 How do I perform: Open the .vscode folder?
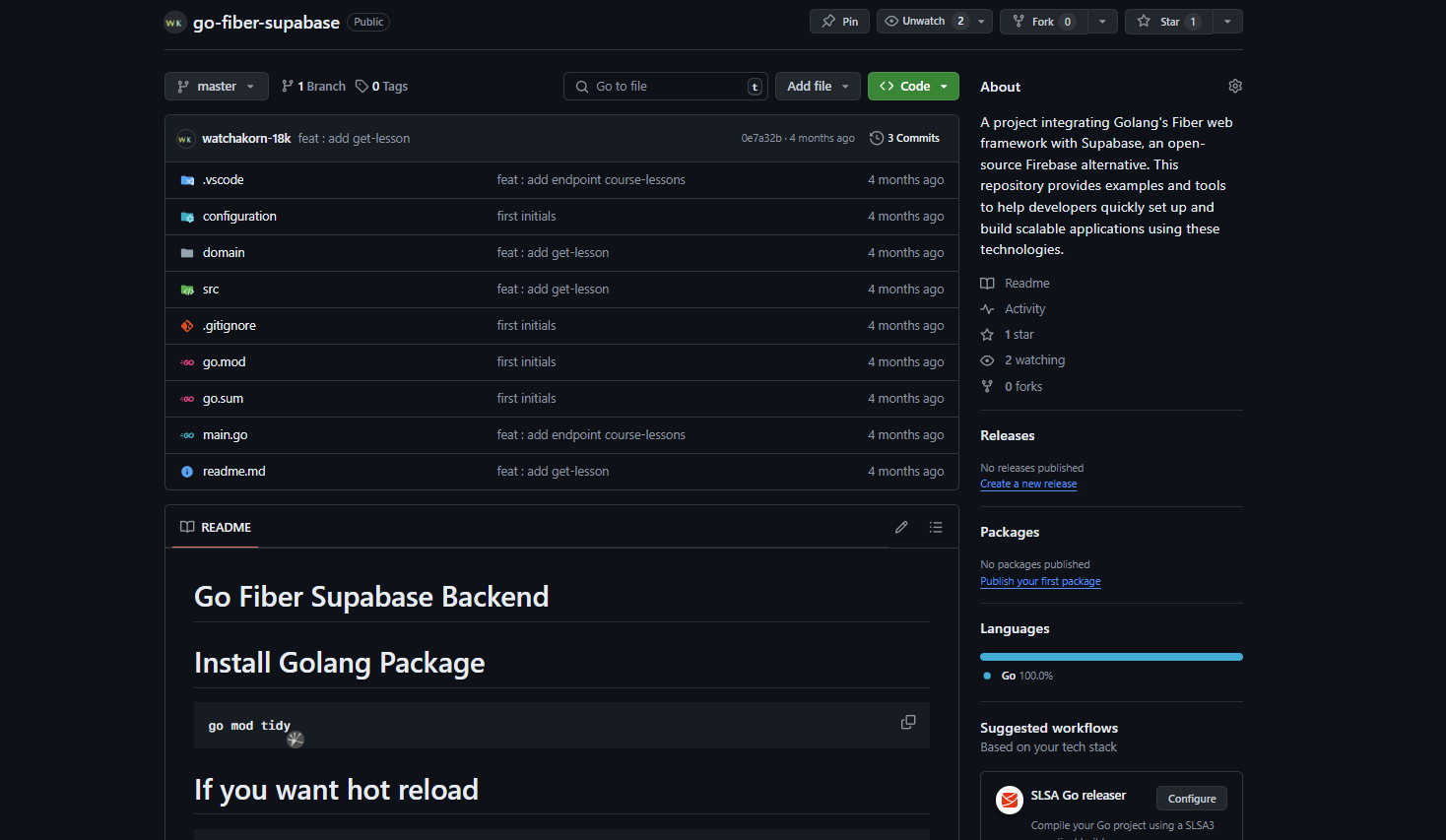click(x=223, y=180)
